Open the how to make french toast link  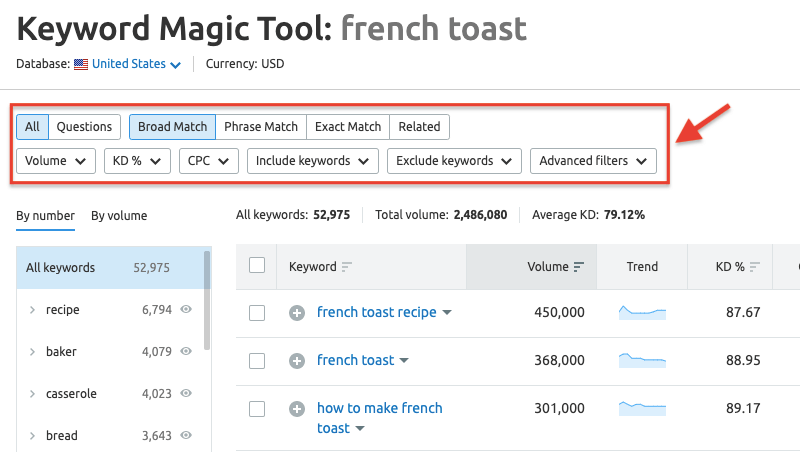[x=380, y=418]
